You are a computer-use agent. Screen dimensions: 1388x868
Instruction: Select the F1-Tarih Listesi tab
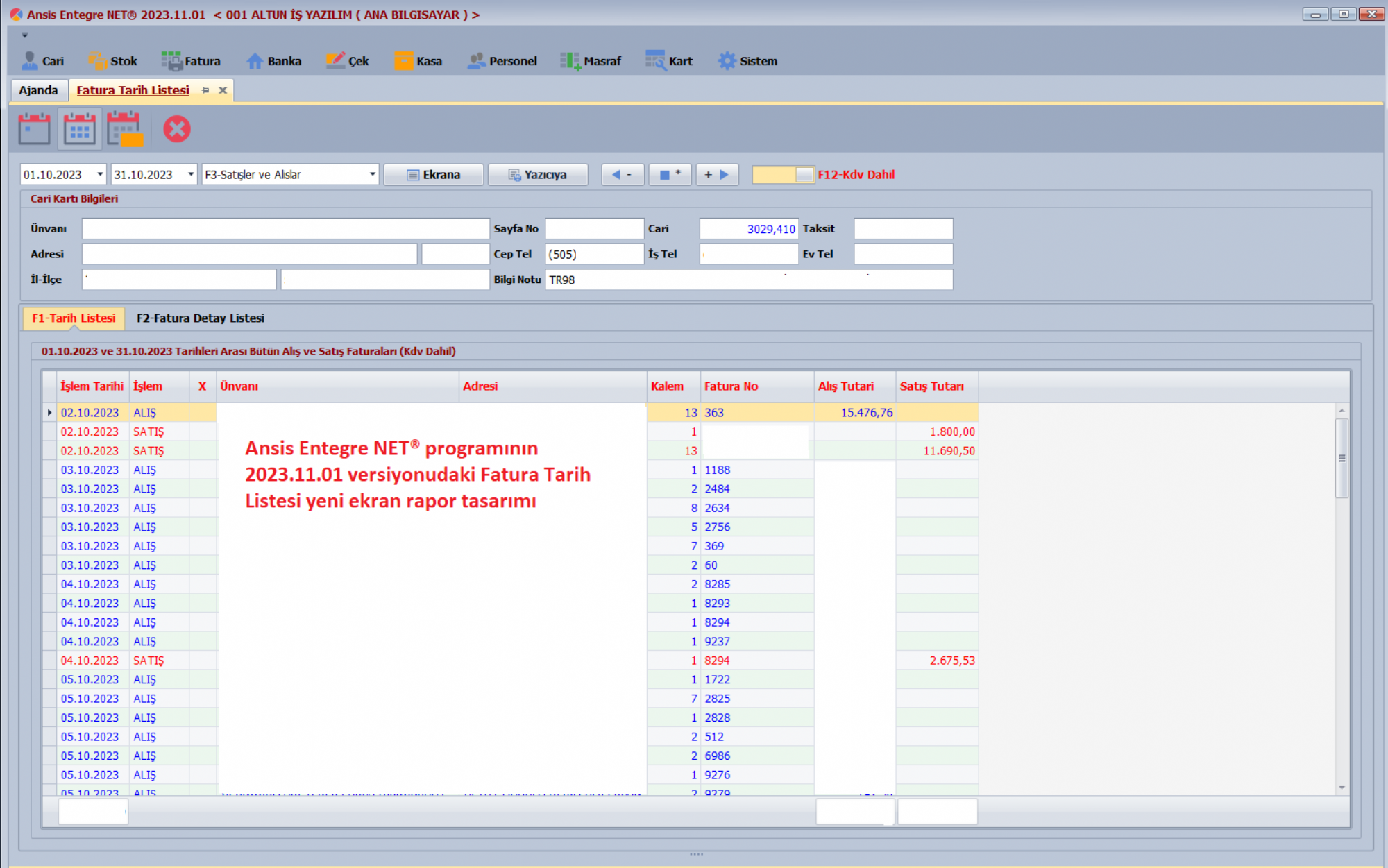point(74,318)
